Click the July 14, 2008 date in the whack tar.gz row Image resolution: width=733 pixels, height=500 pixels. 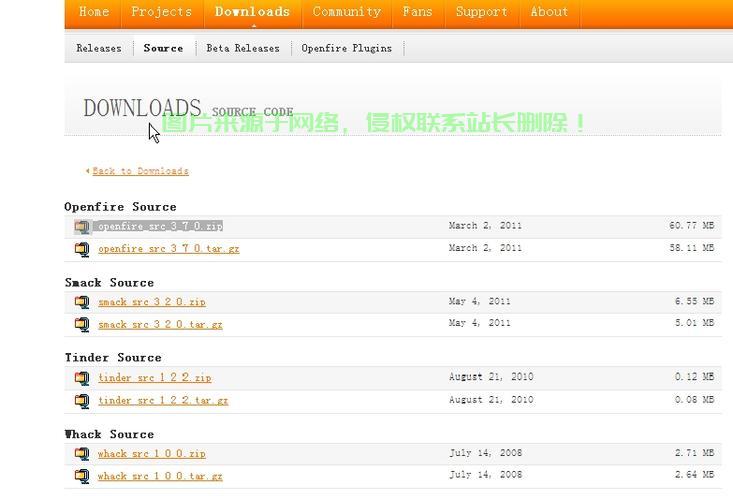click(485, 474)
